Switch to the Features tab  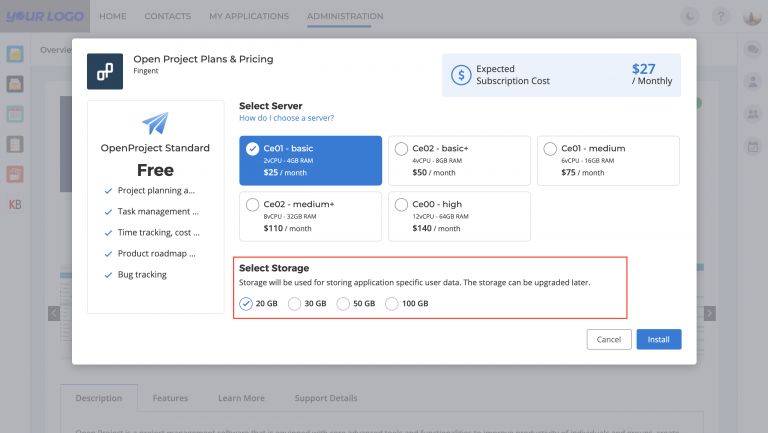170,398
